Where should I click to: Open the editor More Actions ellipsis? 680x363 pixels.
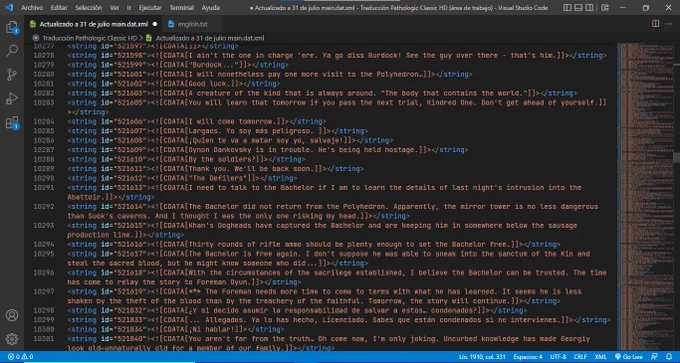[668, 24]
